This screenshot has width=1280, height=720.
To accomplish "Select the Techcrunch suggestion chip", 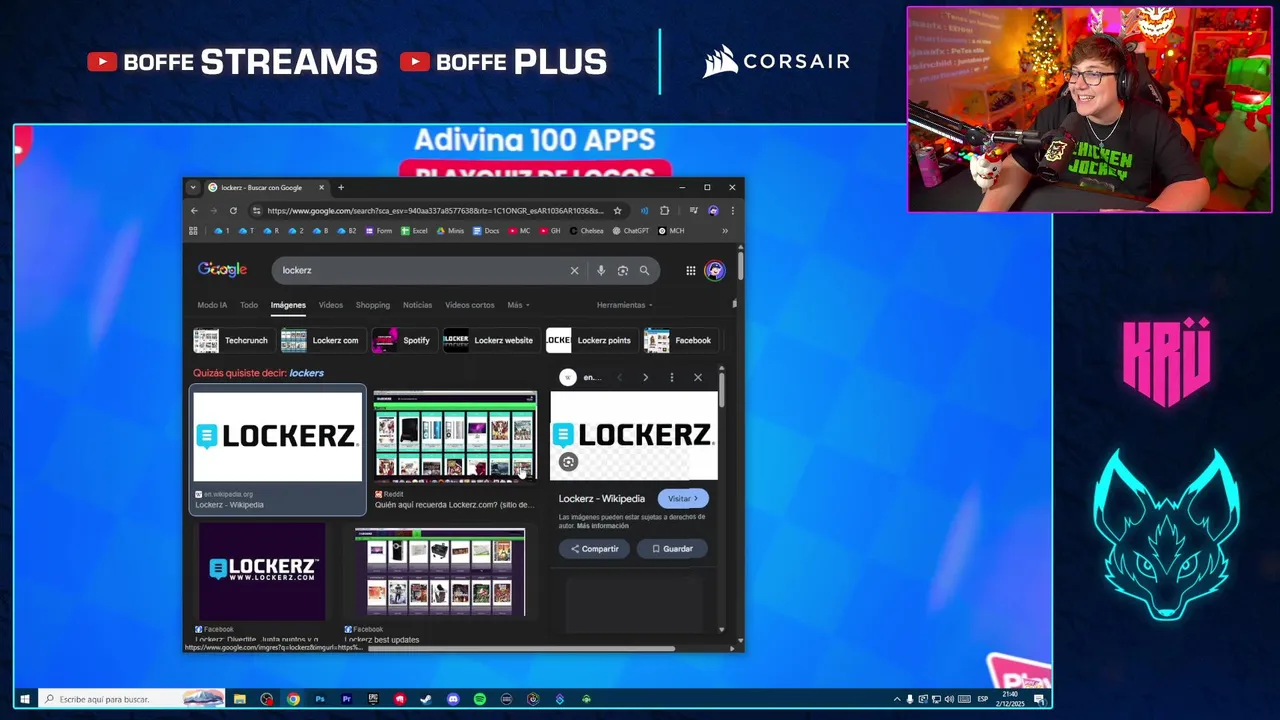I will pos(232,340).
